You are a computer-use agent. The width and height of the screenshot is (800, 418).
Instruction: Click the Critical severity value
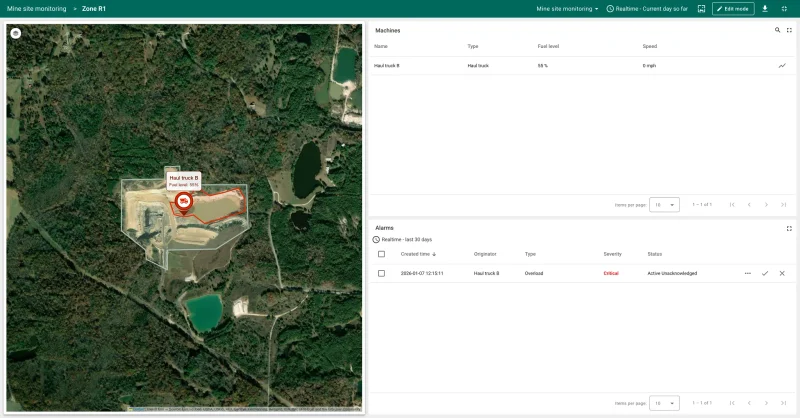pyautogui.click(x=611, y=274)
